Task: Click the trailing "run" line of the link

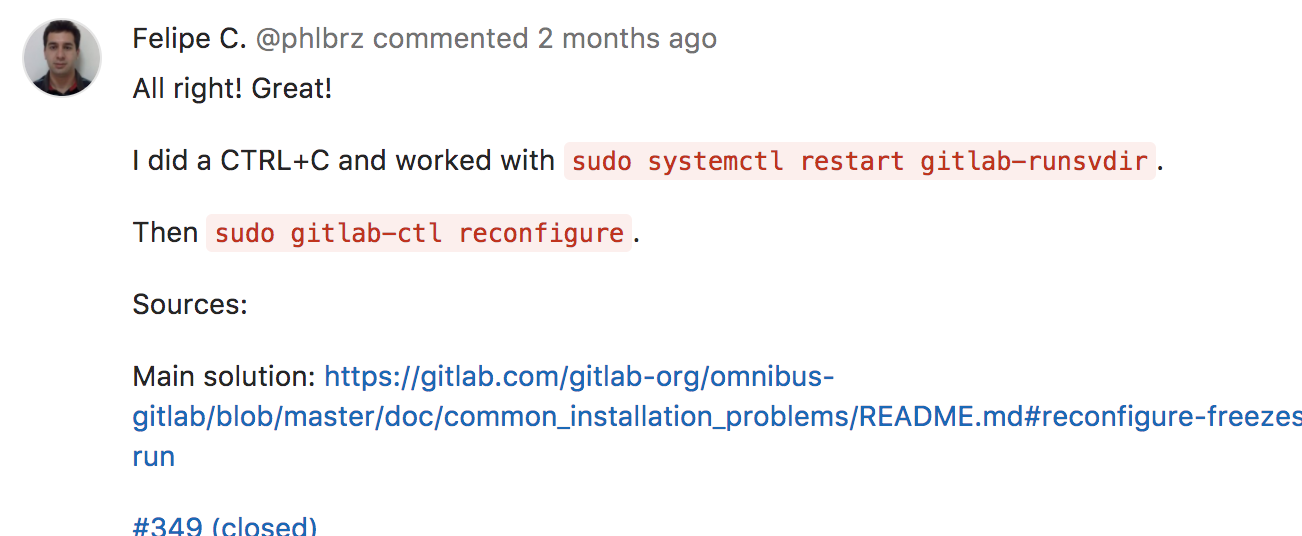Action: click(x=154, y=457)
